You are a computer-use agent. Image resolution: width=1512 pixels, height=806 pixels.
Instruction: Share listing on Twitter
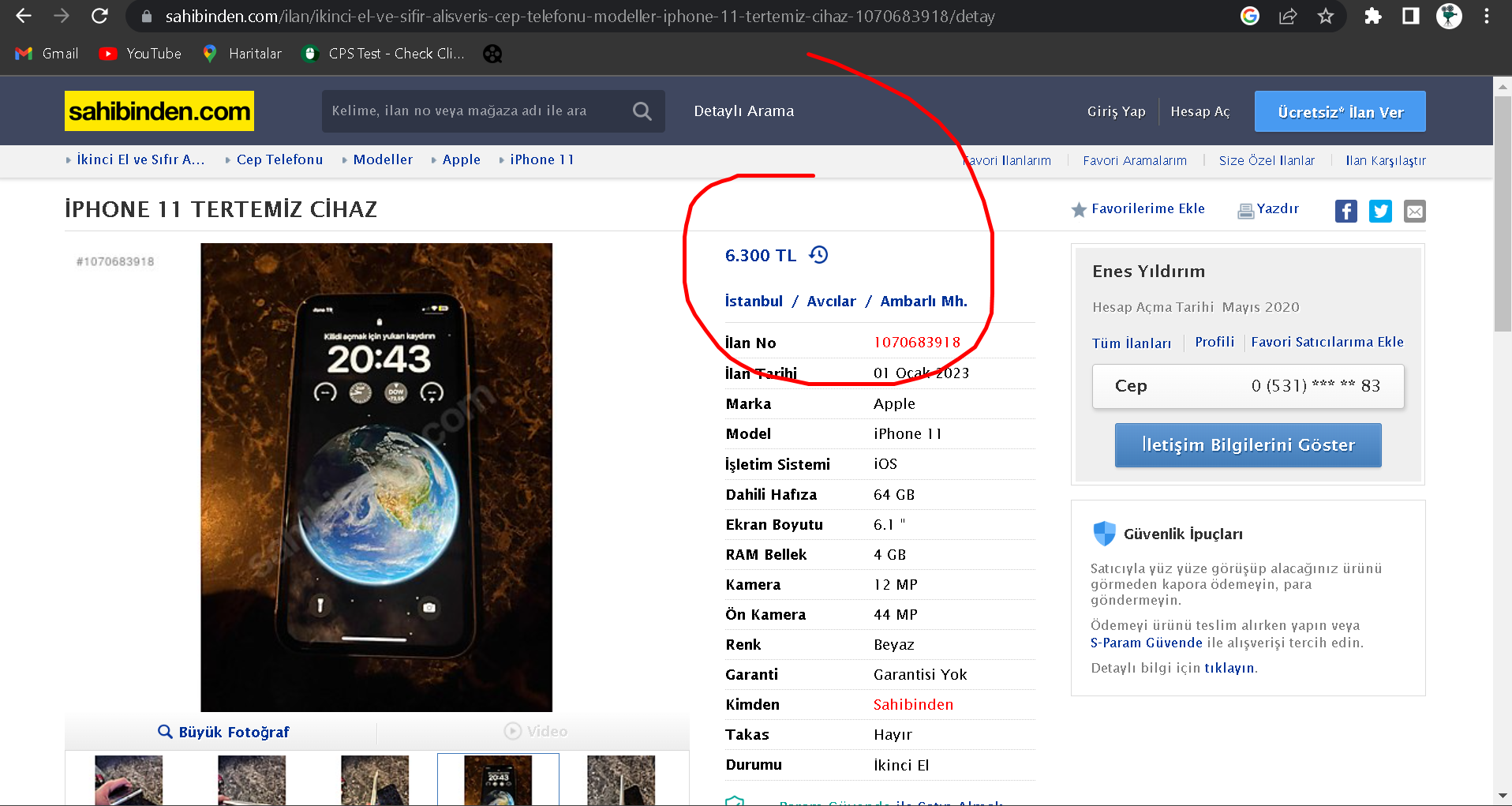tap(1380, 211)
